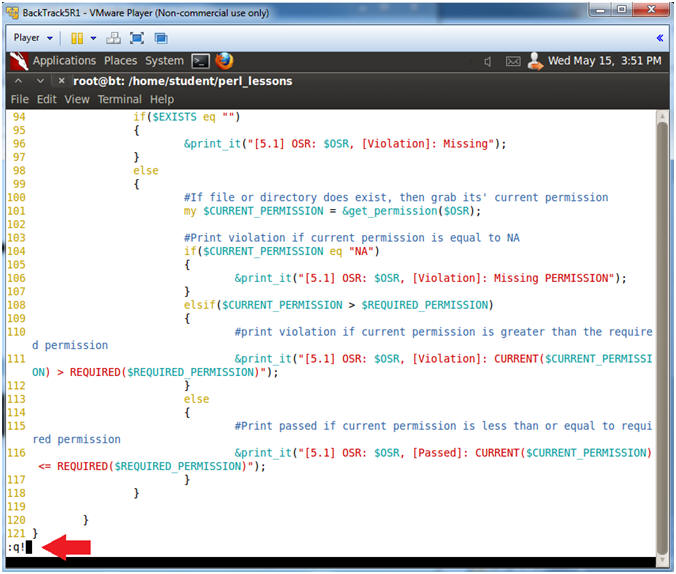The height and width of the screenshot is (574, 676).
Task: Click the date and time clock
Action: (604, 61)
